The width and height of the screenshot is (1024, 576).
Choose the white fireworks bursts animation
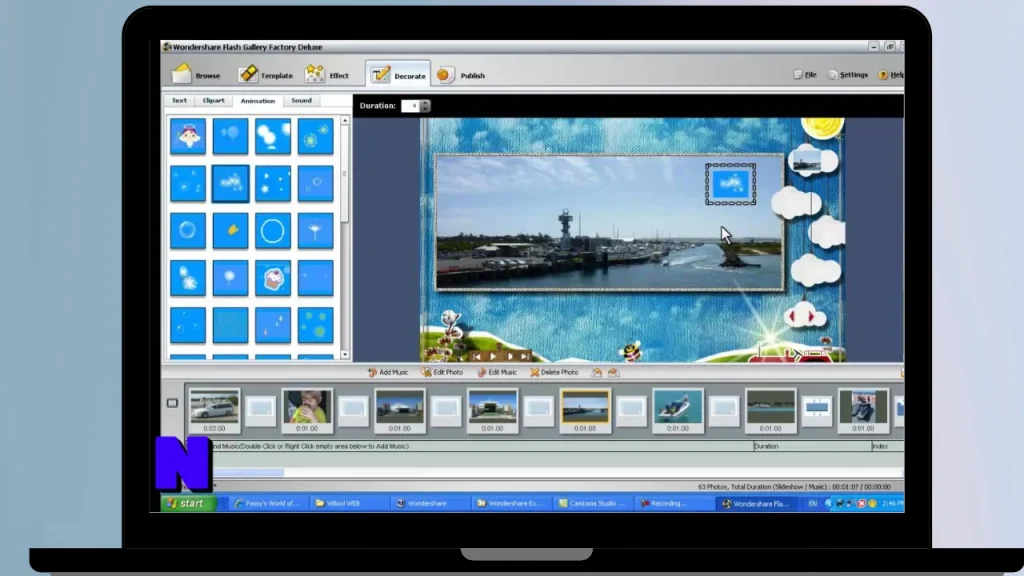point(188,278)
